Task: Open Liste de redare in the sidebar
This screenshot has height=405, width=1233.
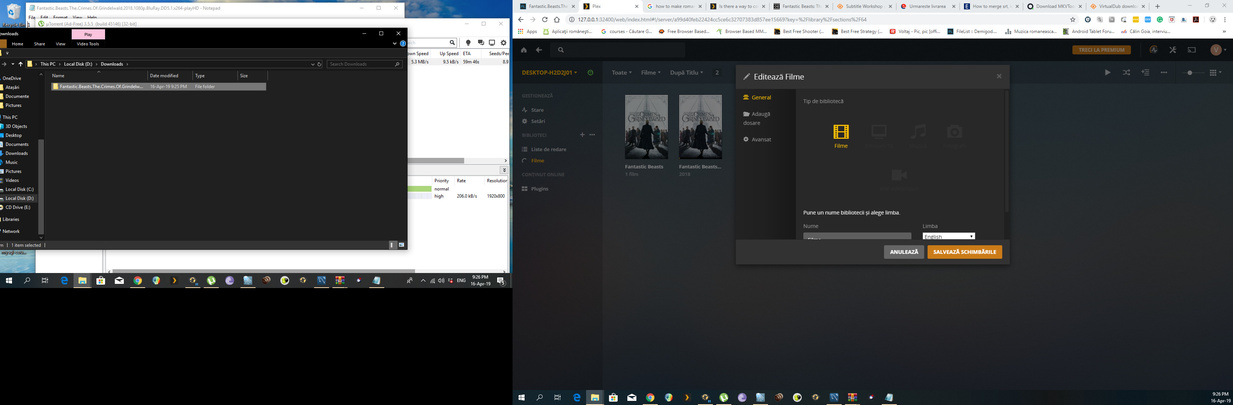Action: [x=544, y=149]
